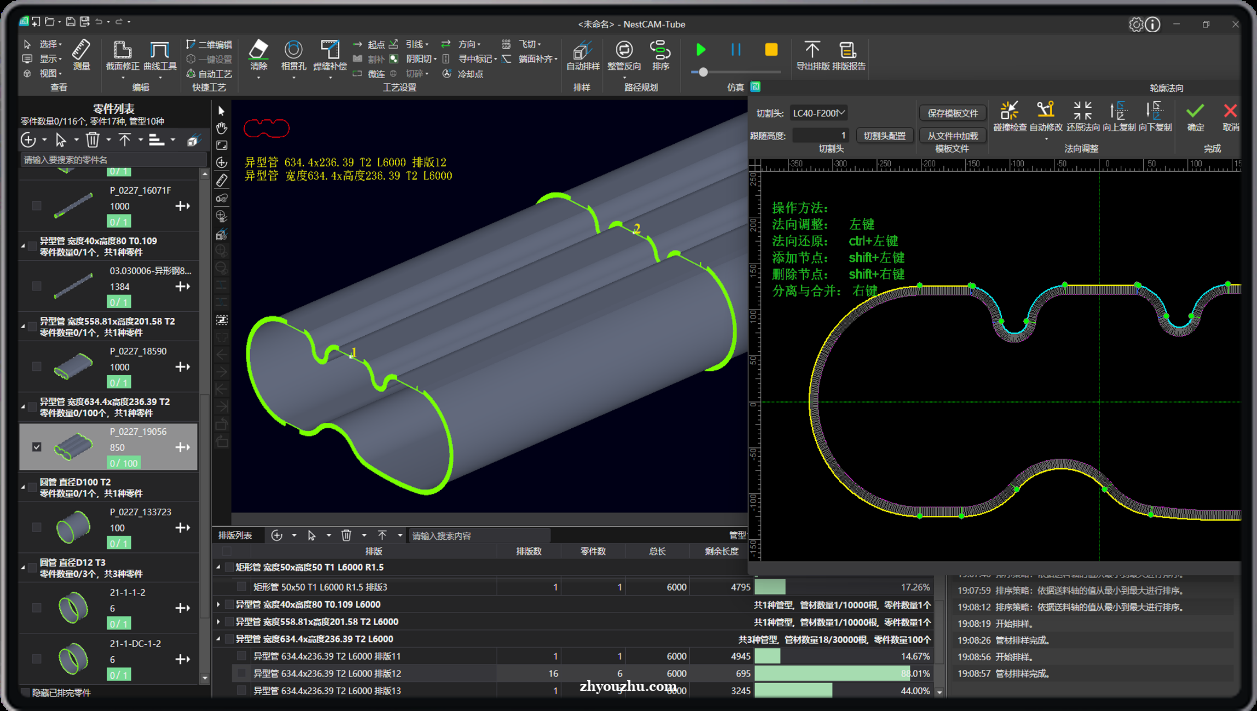
Task: Click 向上复制 copy upward icon
Action: (x=1119, y=116)
